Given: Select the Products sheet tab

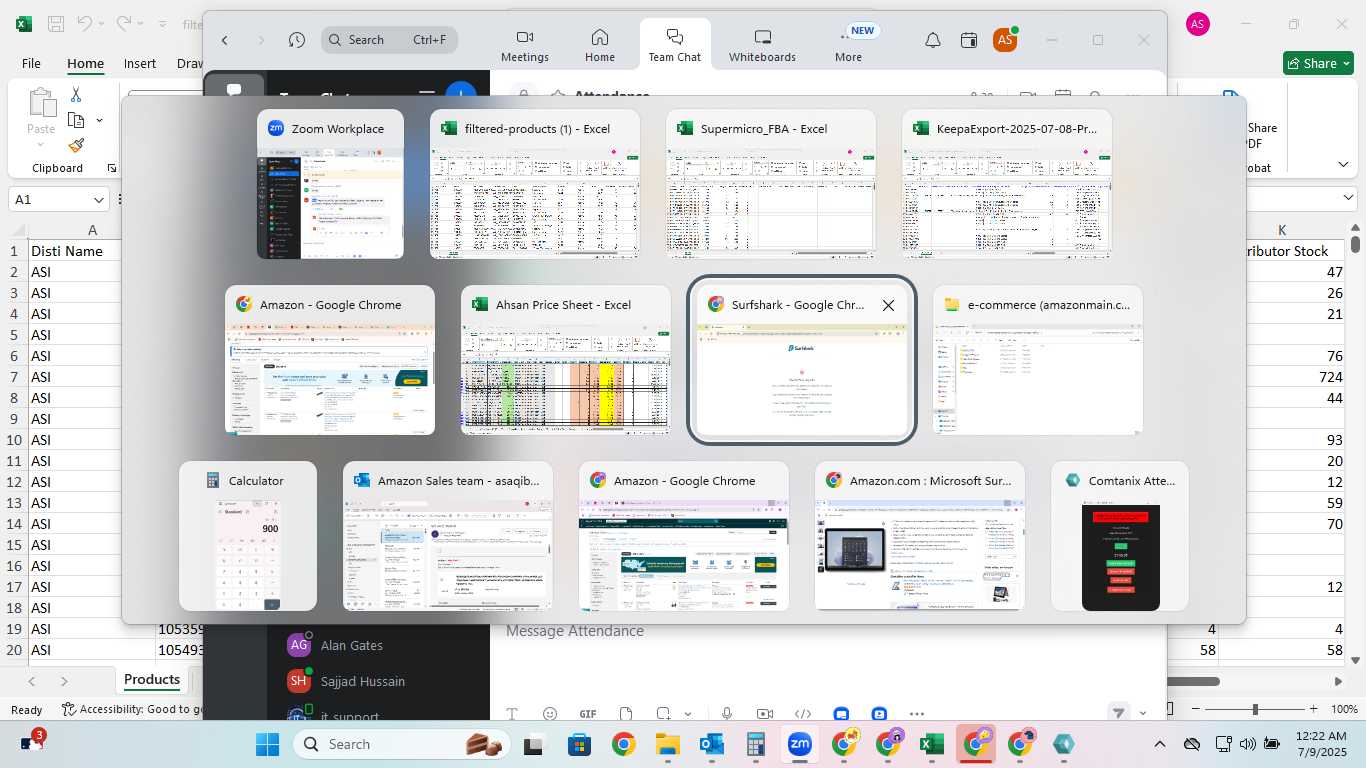Looking at the screenshot, I should click(x=152, y=680).
